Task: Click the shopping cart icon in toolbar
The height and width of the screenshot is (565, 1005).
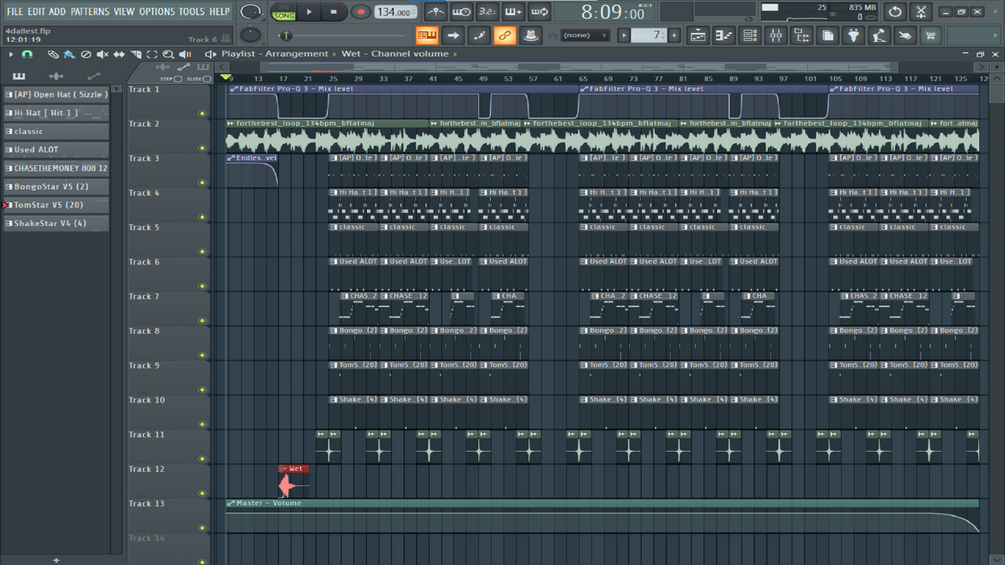Action: click(930, 36)
